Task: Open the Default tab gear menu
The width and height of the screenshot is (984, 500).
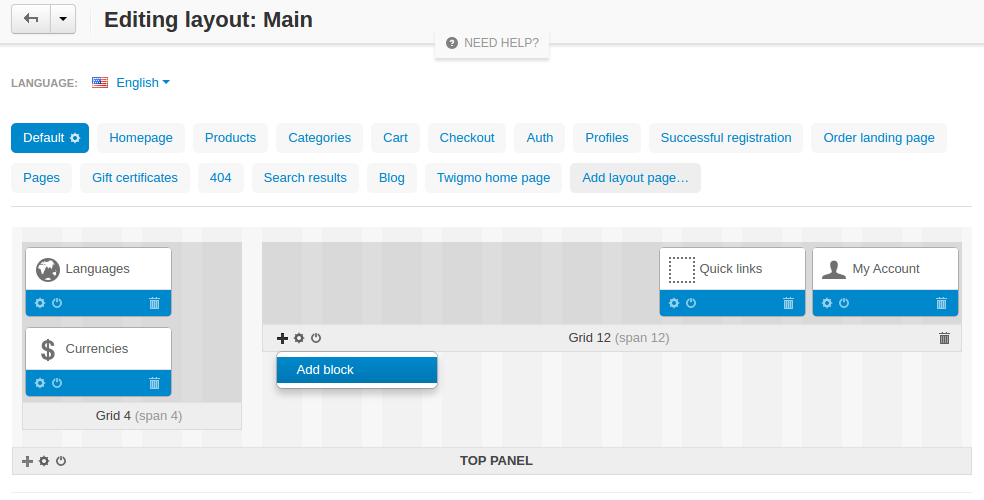Action: (75, 138)
